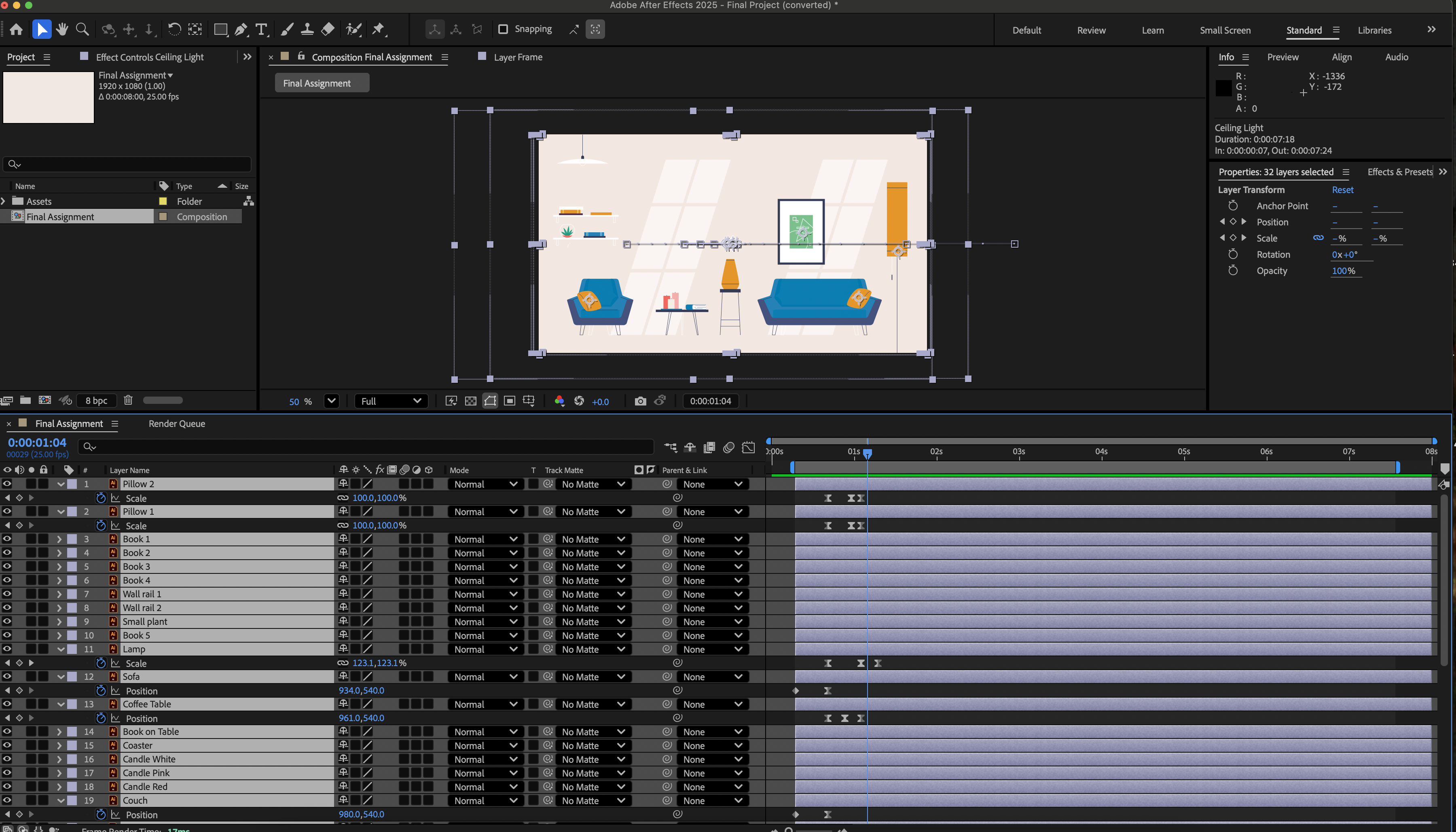Toggle the Scale constrain proportions link in Properties

point(1318,238)
